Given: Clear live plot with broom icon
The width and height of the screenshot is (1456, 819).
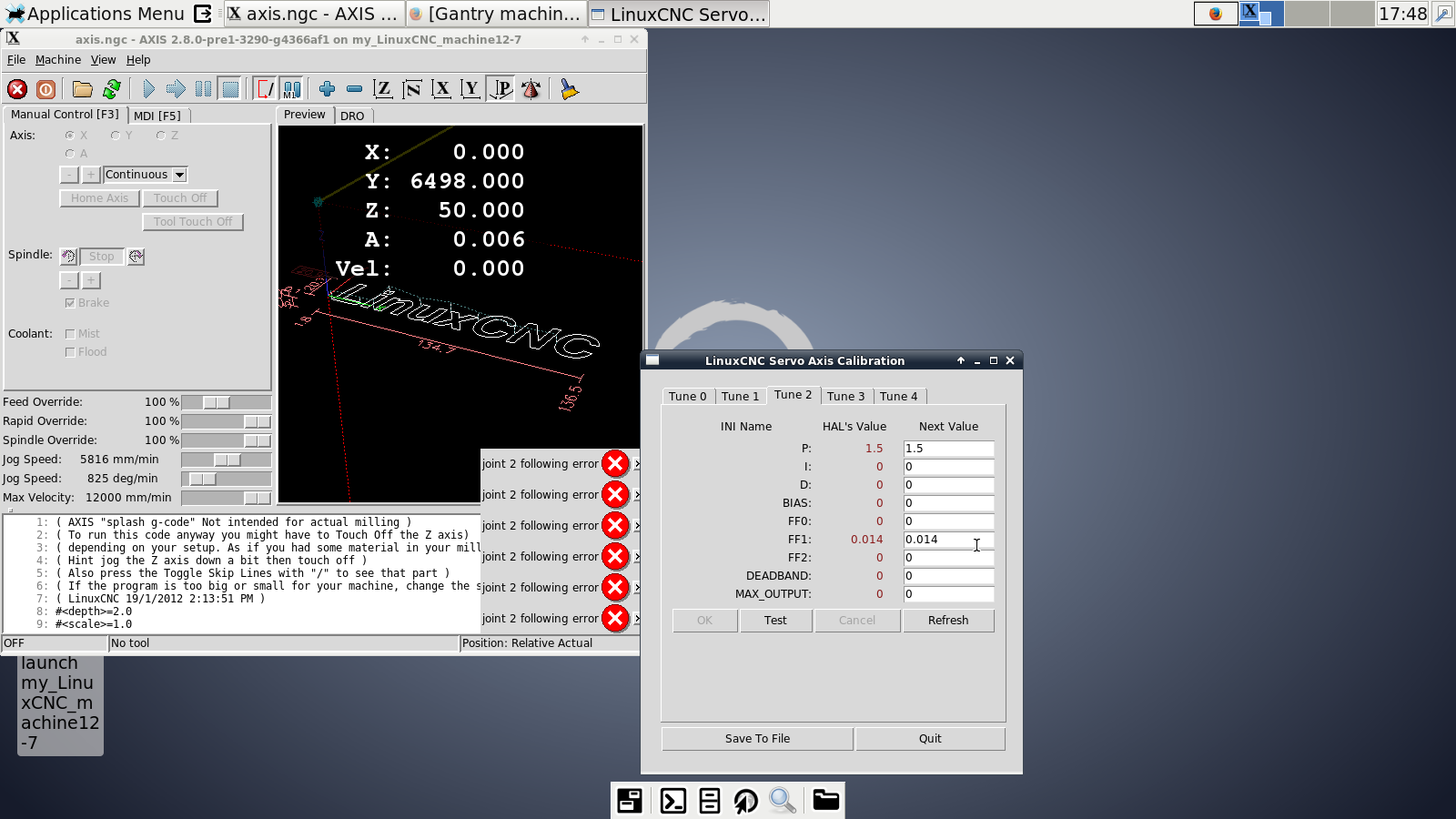Looking at the screenshot, I should tap(569, 89).
